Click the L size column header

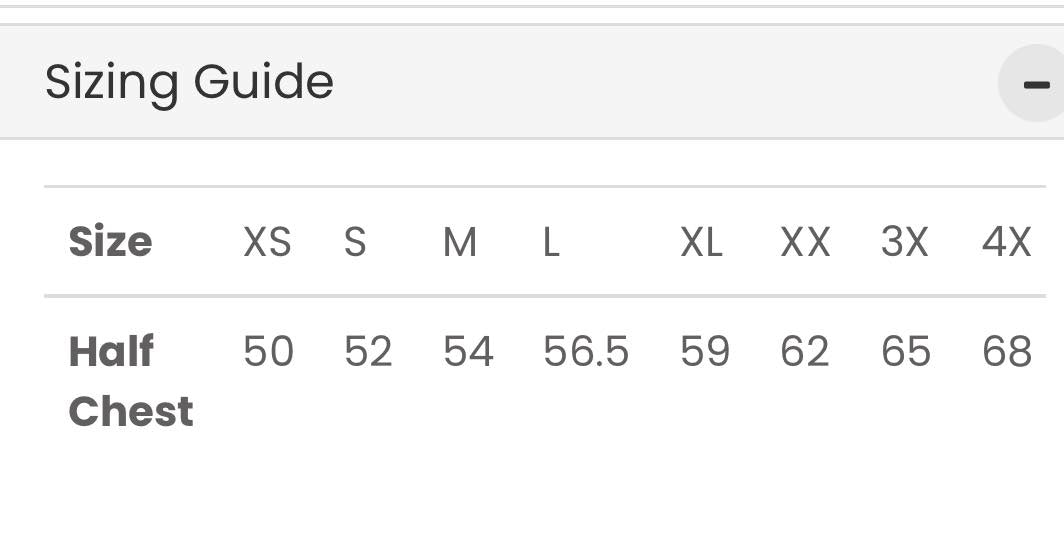click(551, 242)
